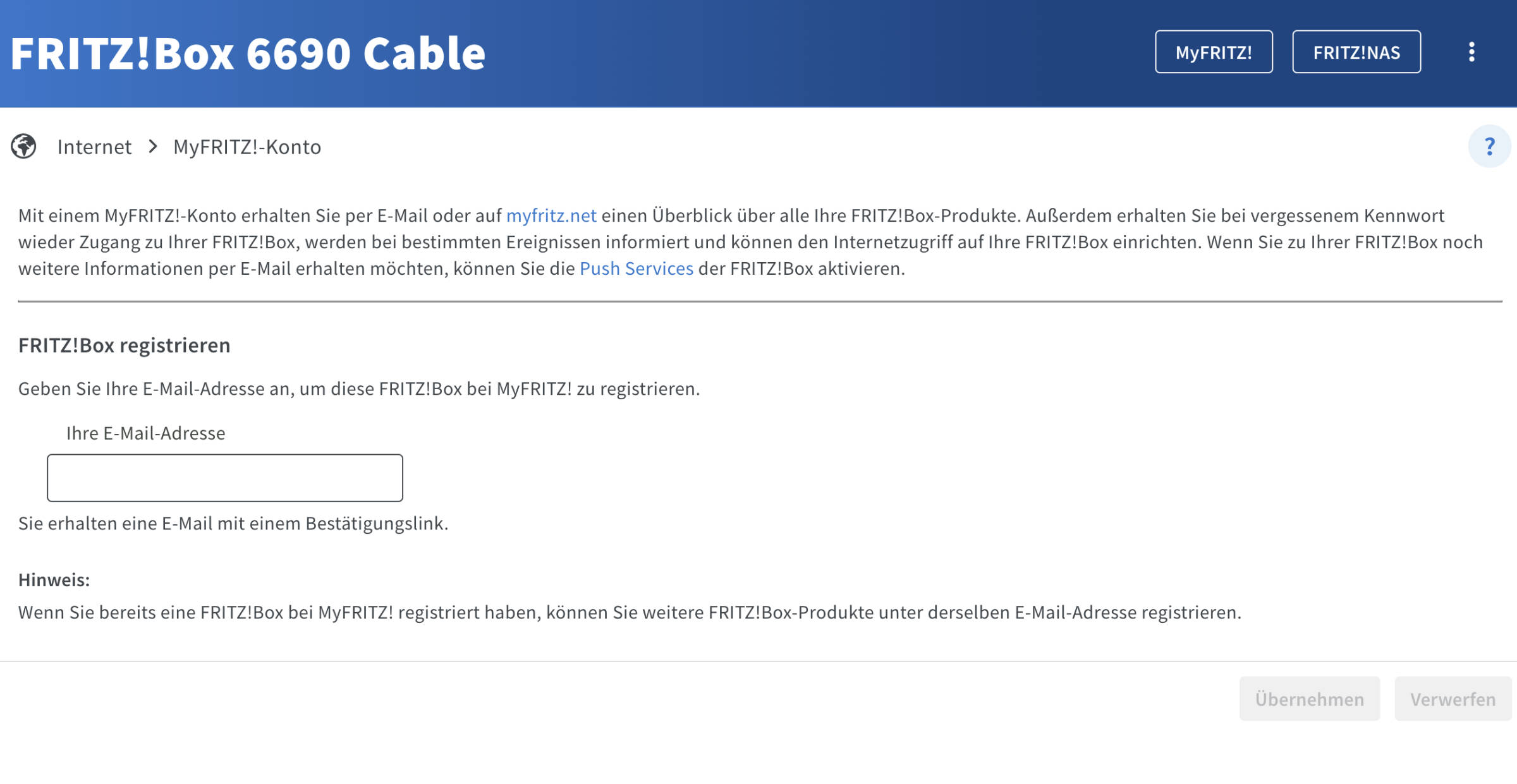The image size is (1517, 784).
Task: Click the globe icon in the breadcrumb
Action: coord(23,146)
